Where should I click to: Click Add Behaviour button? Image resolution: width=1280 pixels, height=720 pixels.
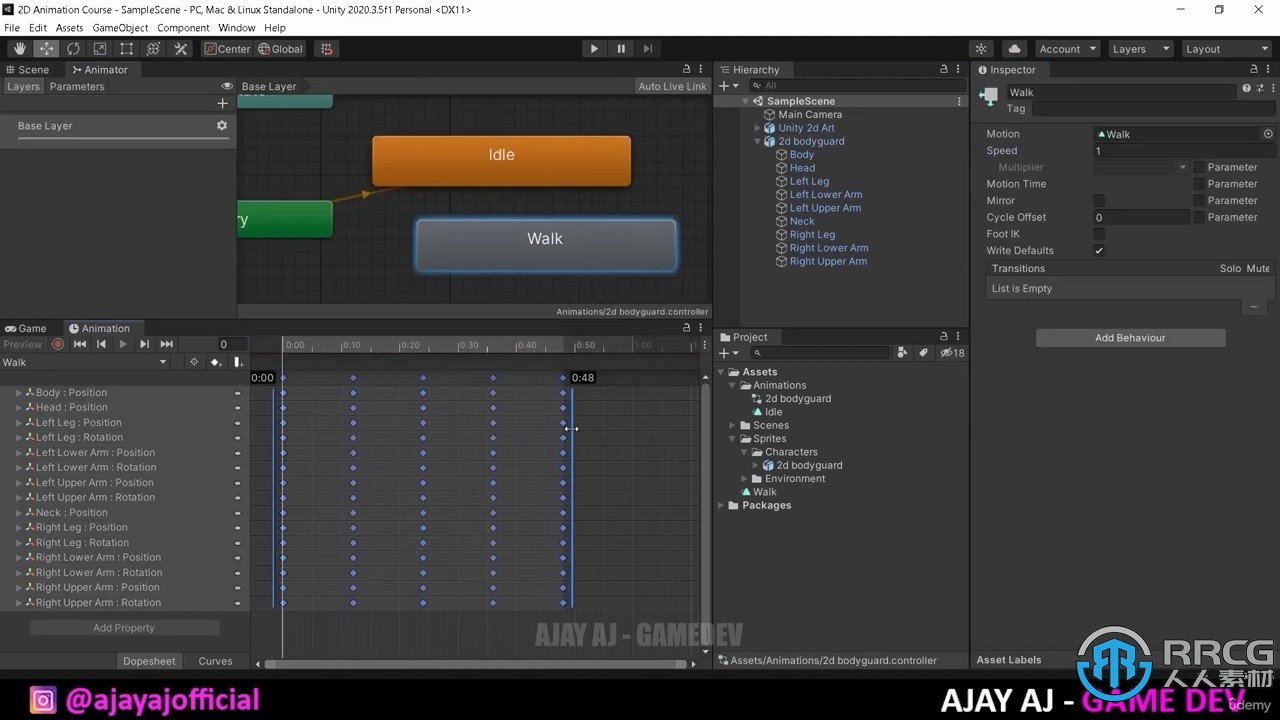click(1130, 338)
